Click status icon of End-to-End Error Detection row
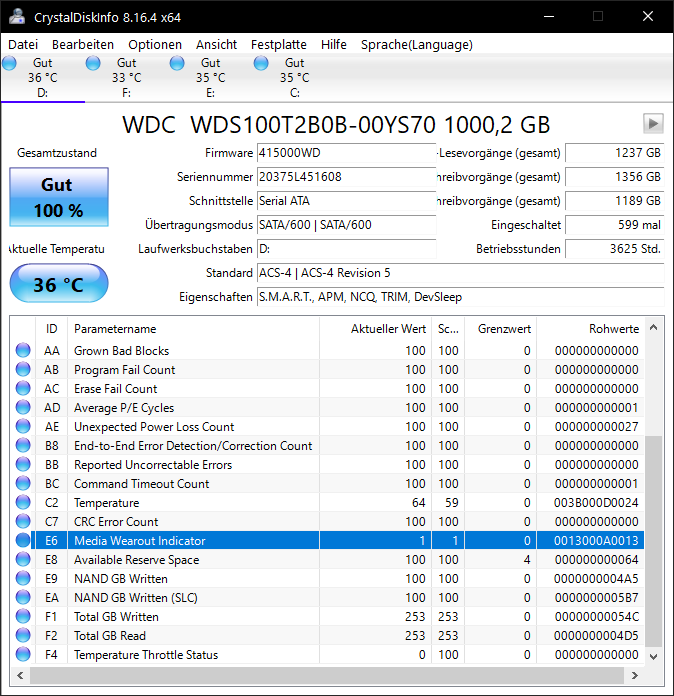This screenshot has height=696, width=674. point(23,445)
